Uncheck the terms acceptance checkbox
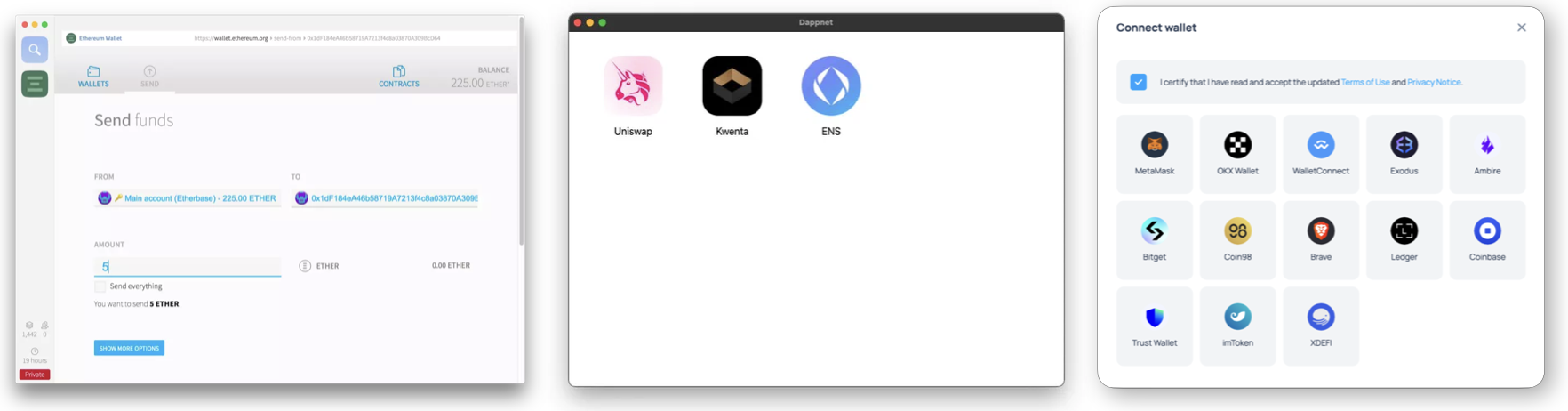 pyautogui.click(x=1138, y=82)
